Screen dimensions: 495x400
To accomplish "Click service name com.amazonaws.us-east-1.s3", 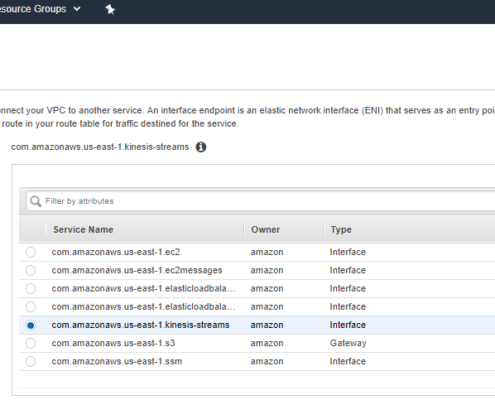I will [113, 343].
